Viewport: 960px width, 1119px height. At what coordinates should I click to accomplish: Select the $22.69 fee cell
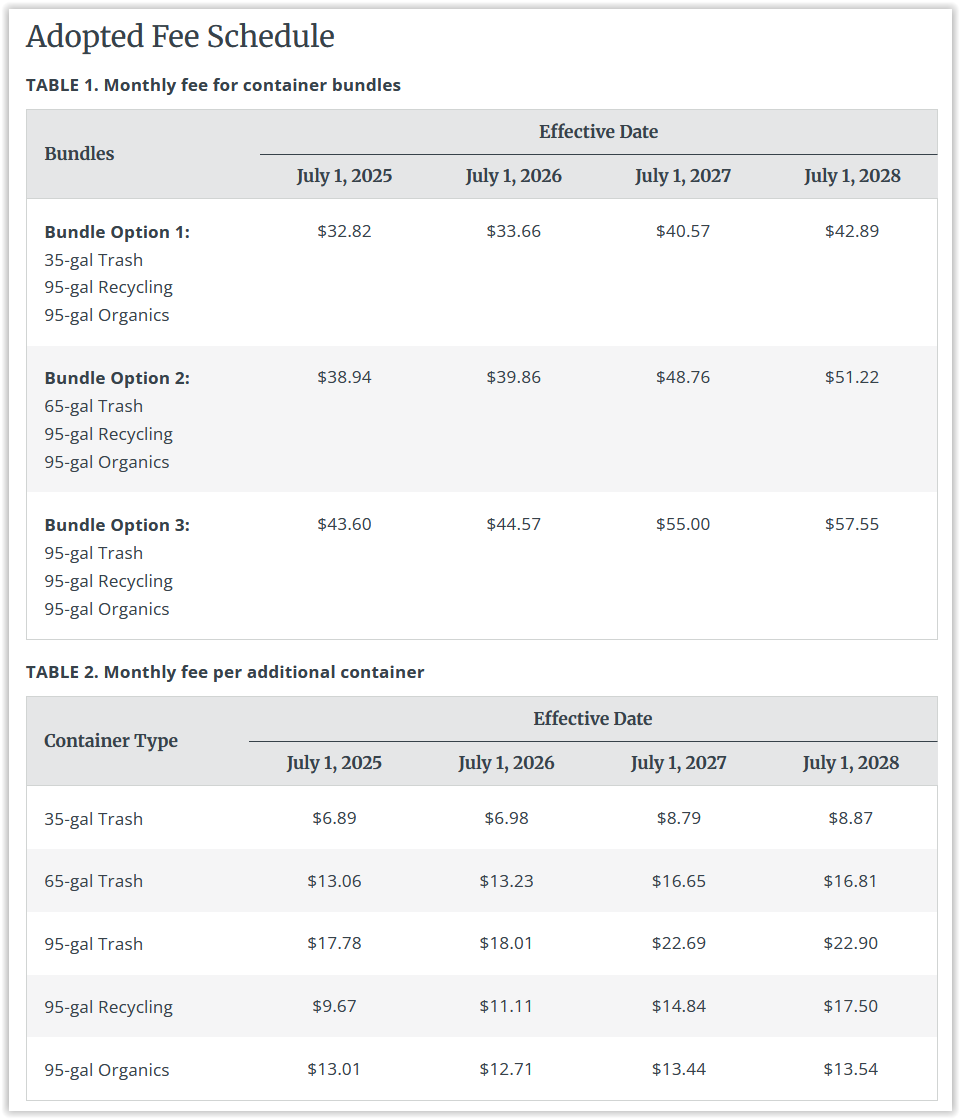pos(679,943)
